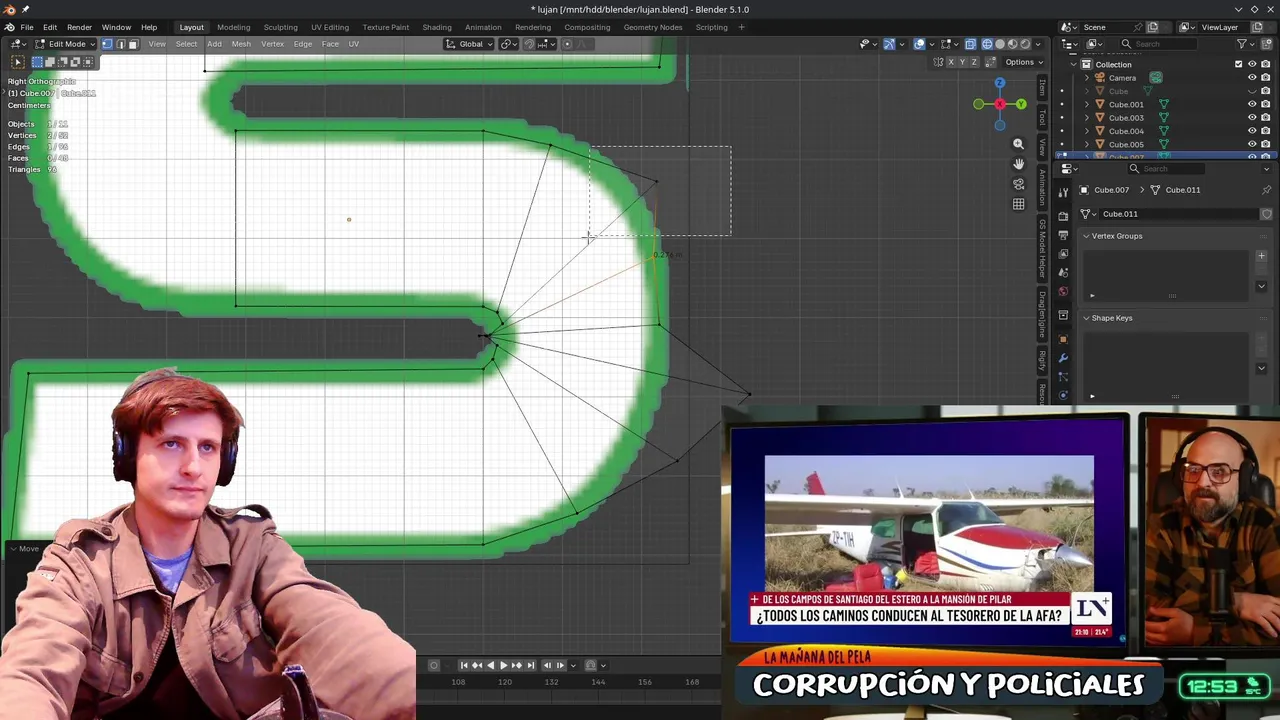The height and width of the screenshot is (720, 1280).
Task: Open the Vertex menu in viewport header
Action: click(x=272, y=44)
